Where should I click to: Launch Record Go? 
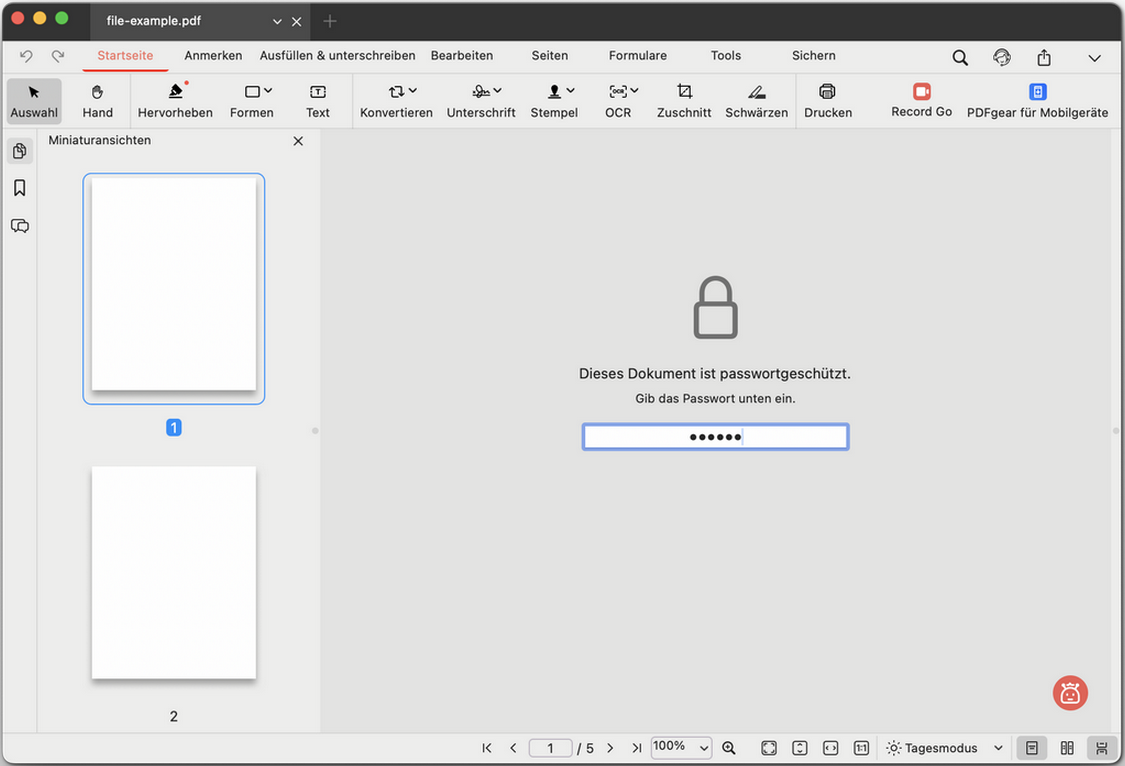click(920, 100)
